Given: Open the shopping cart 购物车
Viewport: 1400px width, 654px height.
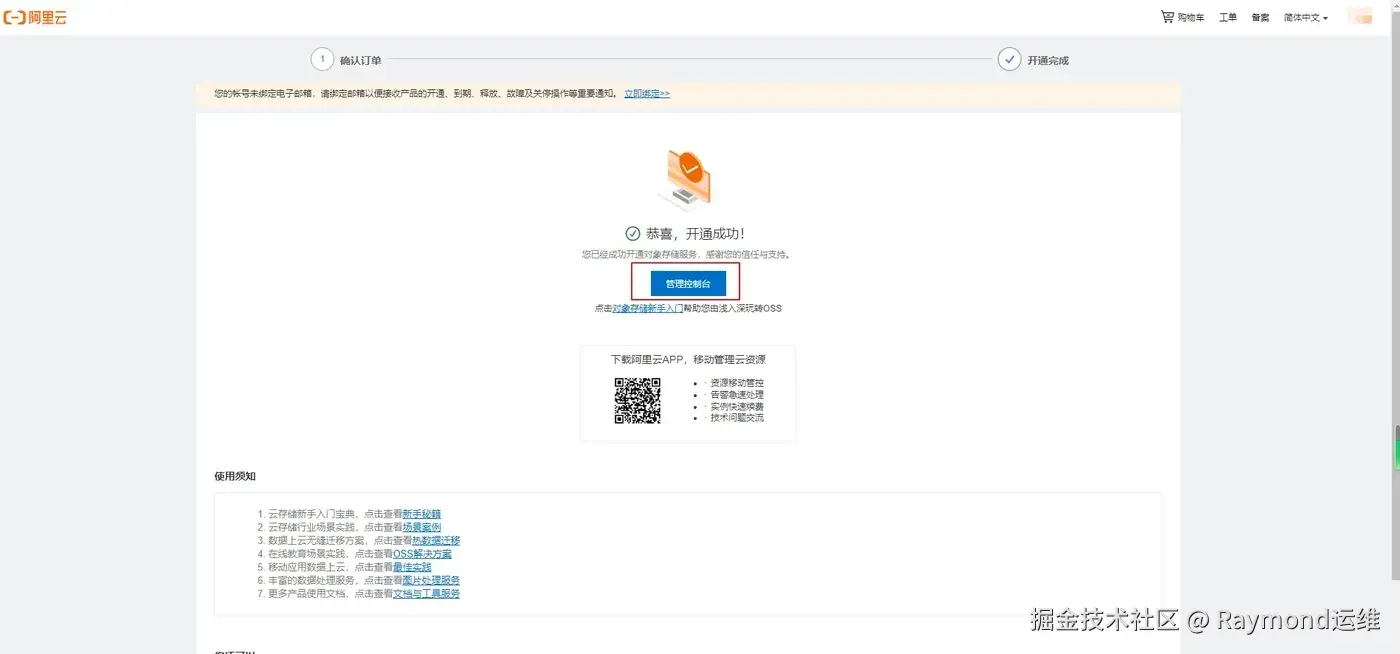Looking at the screenshot, I should tap(1182, 17).
